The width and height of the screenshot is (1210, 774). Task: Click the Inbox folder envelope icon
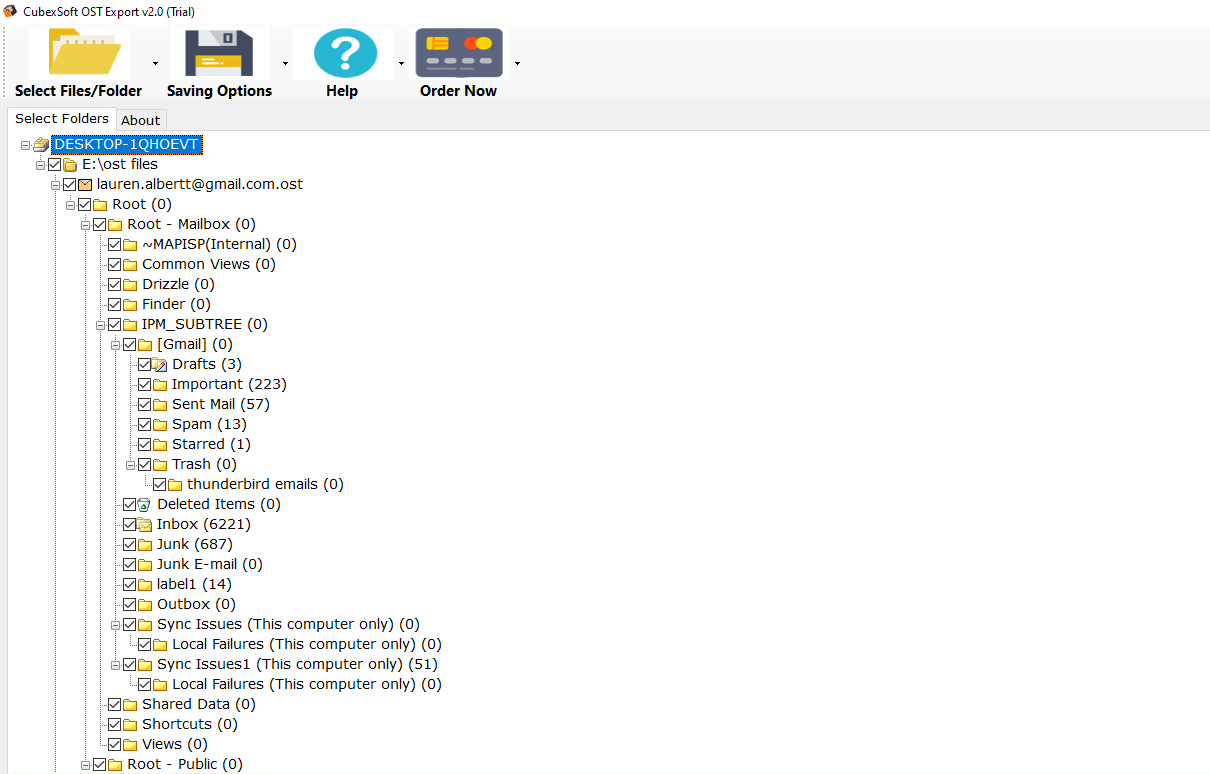click(x=145, y=525)
